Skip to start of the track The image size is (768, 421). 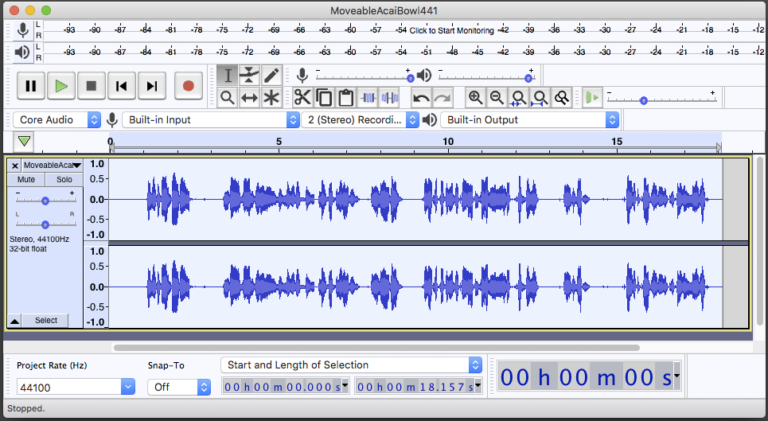pyautogui.click(x=121, y=86)
